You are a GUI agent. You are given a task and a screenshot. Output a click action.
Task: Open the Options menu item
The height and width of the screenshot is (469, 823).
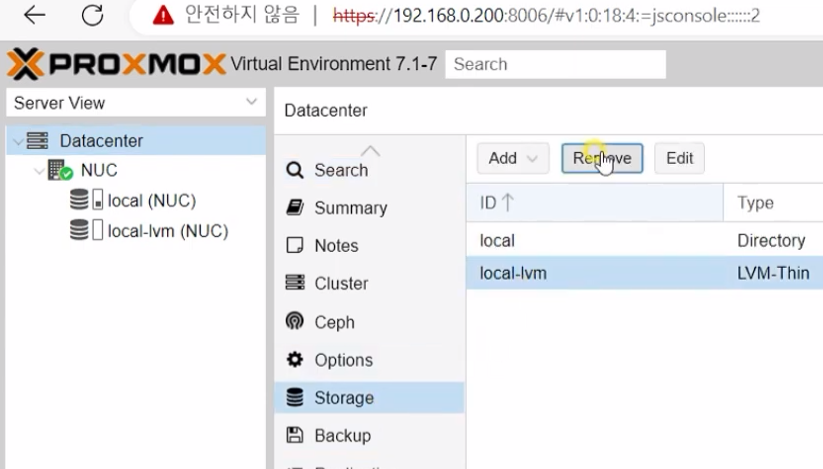click(x=370, y=360)
